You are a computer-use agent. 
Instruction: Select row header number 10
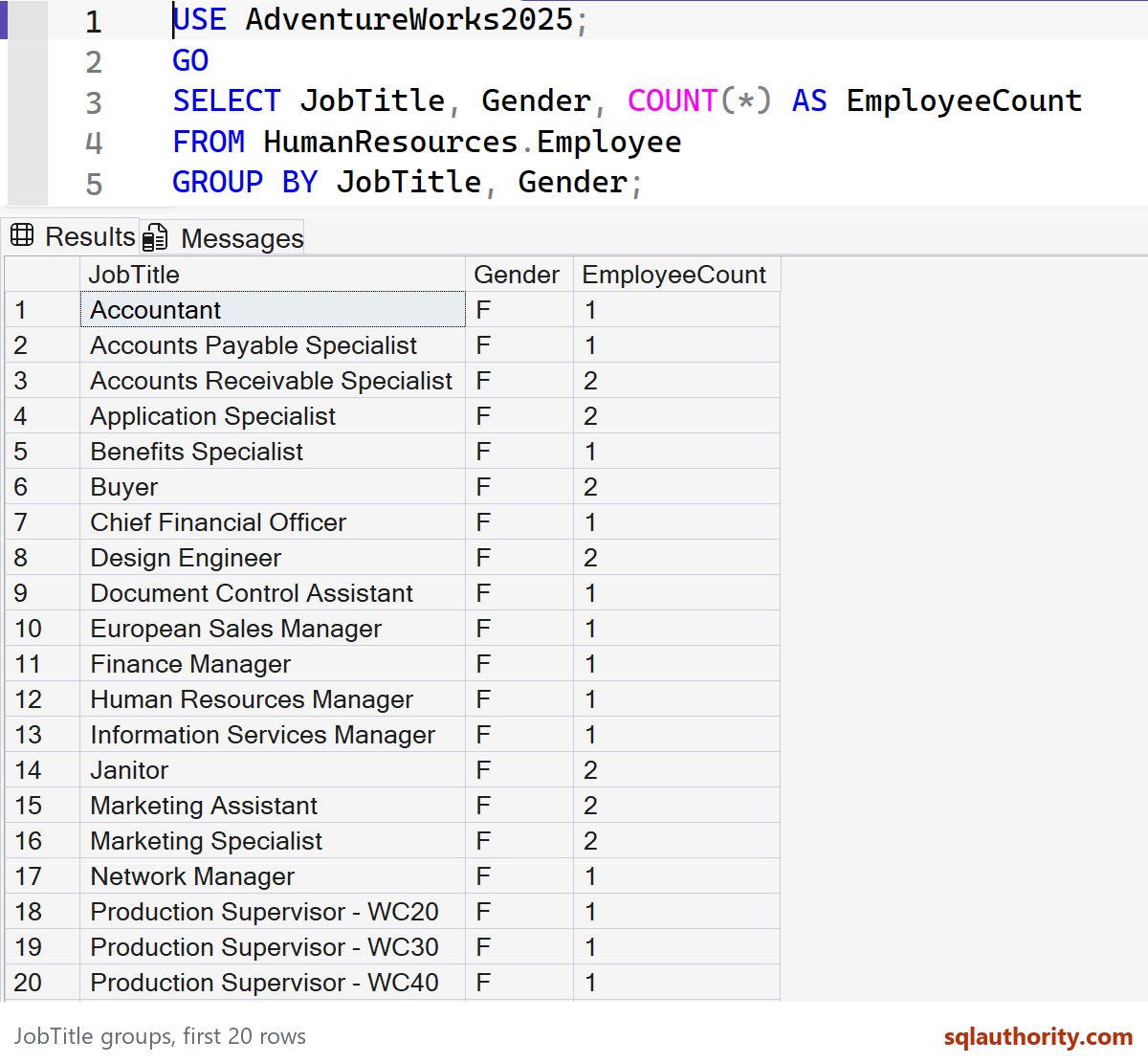tap(43, 629)
